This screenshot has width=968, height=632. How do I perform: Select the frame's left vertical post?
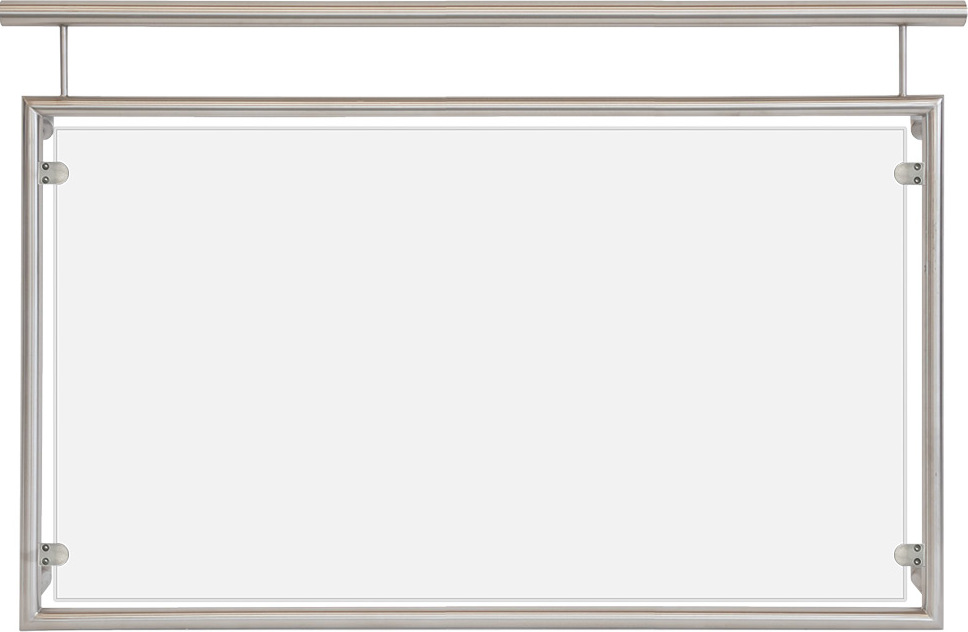[x=31, y=363]
